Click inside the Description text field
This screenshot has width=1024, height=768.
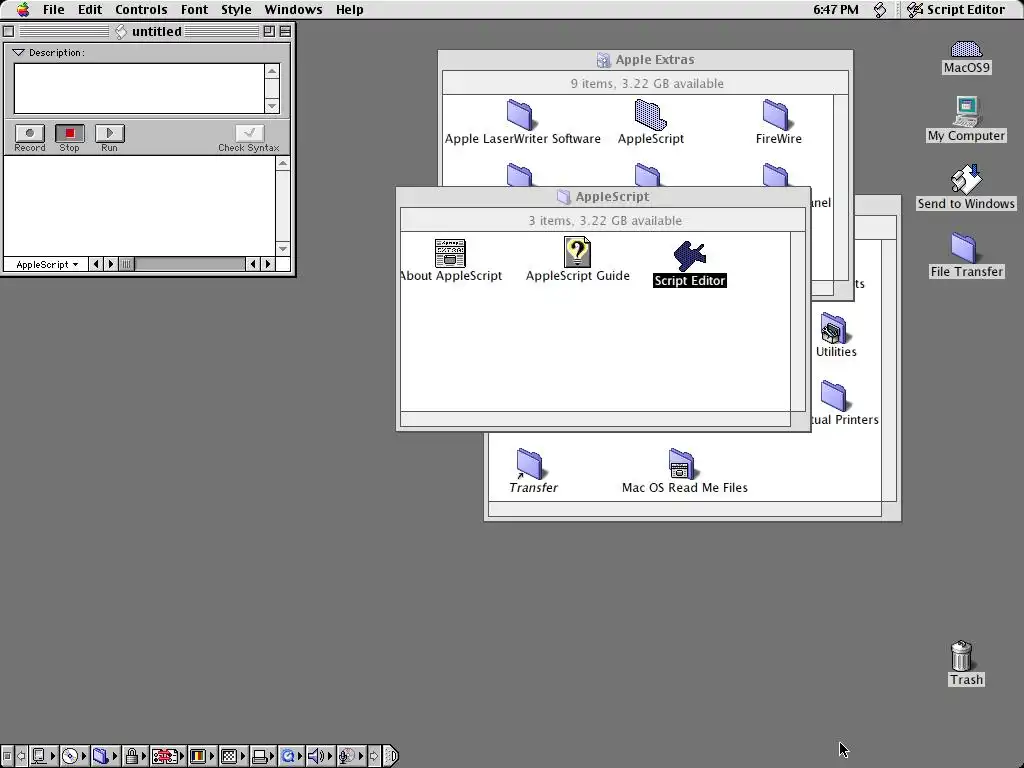(x=139, y=88)
